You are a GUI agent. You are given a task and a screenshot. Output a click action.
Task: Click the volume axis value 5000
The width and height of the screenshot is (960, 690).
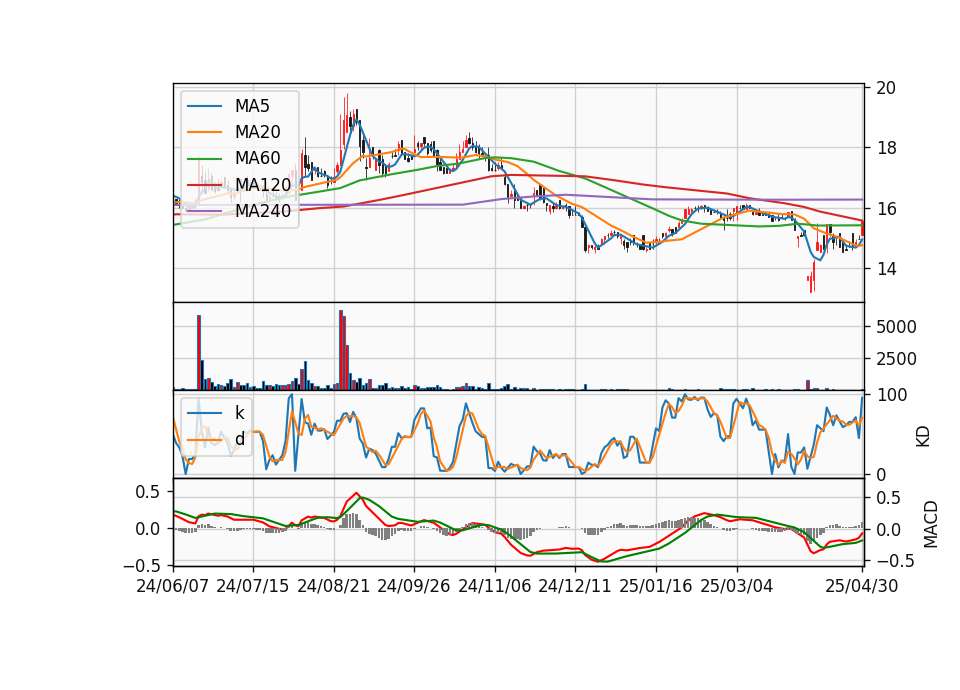[x=896, y=327]
